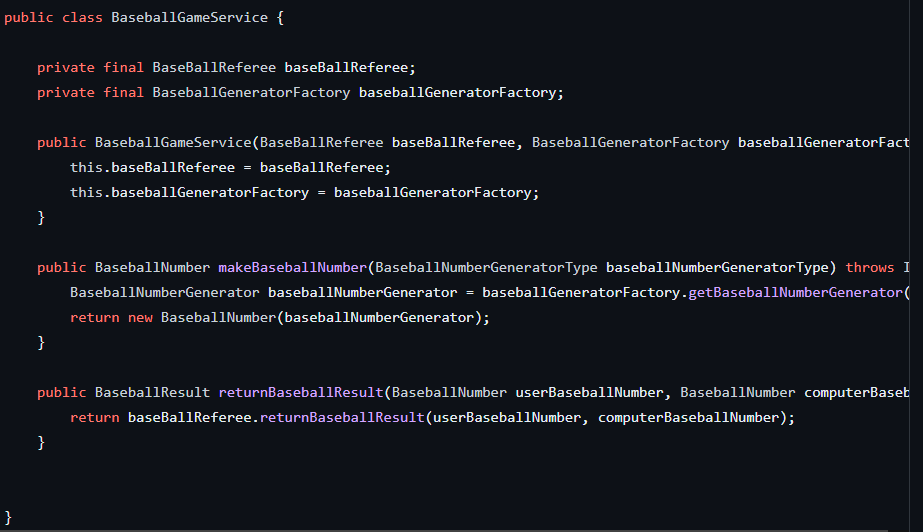Click 'returnBaseballResult' in the public method declaration
923x532 pixels.
301,393
